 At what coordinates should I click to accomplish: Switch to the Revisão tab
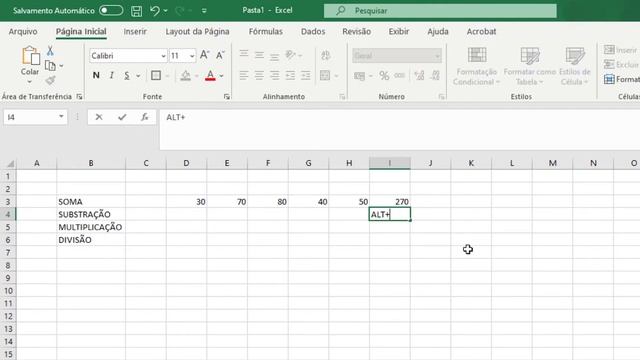click(356, 31)
